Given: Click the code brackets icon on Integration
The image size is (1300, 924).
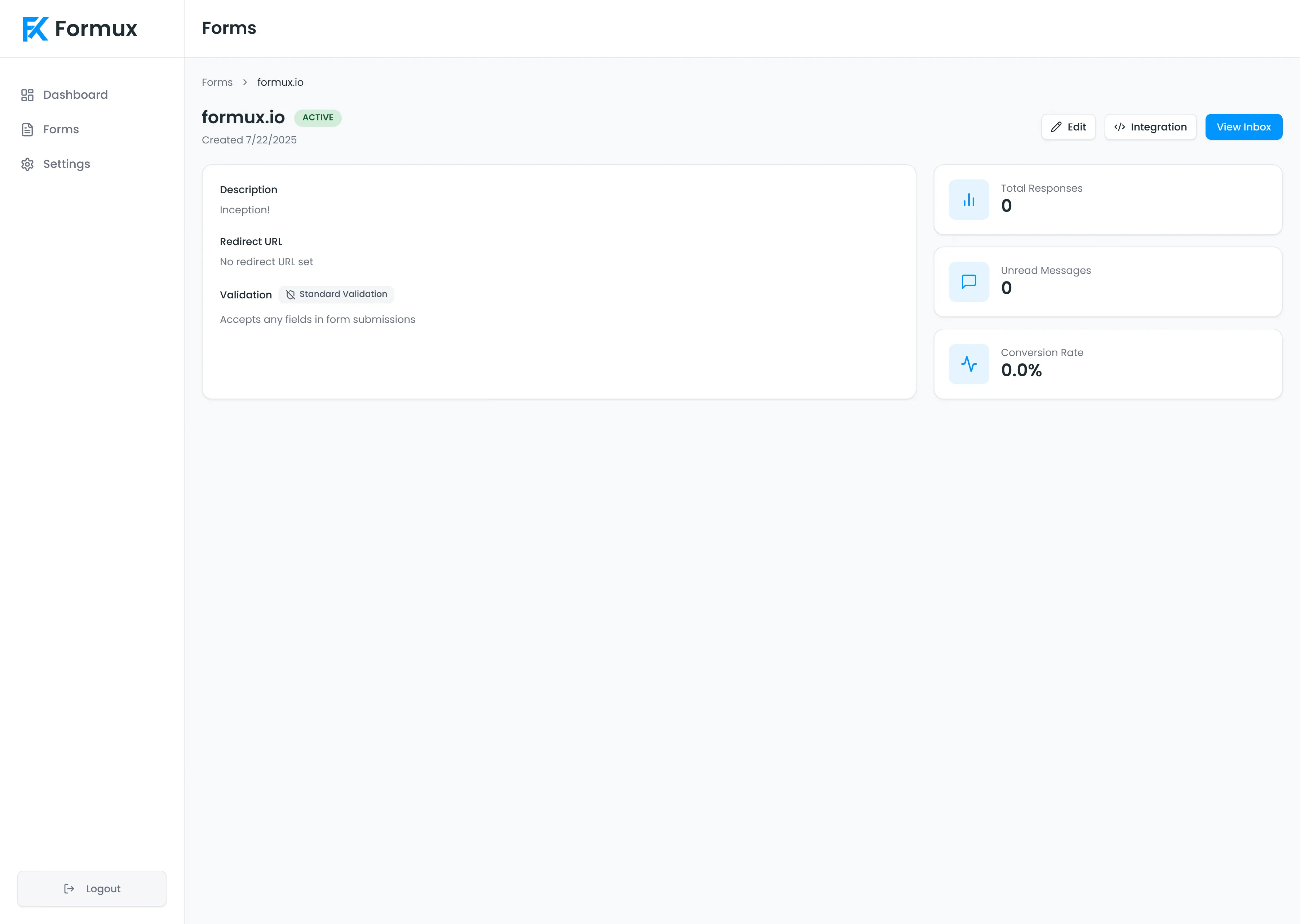Looking at the screenshot, I should click(x=1120, y=127).
